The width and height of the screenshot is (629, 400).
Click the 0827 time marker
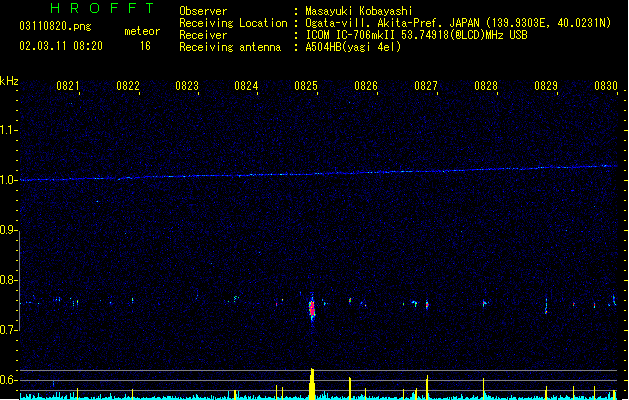[x=426, y=86]
